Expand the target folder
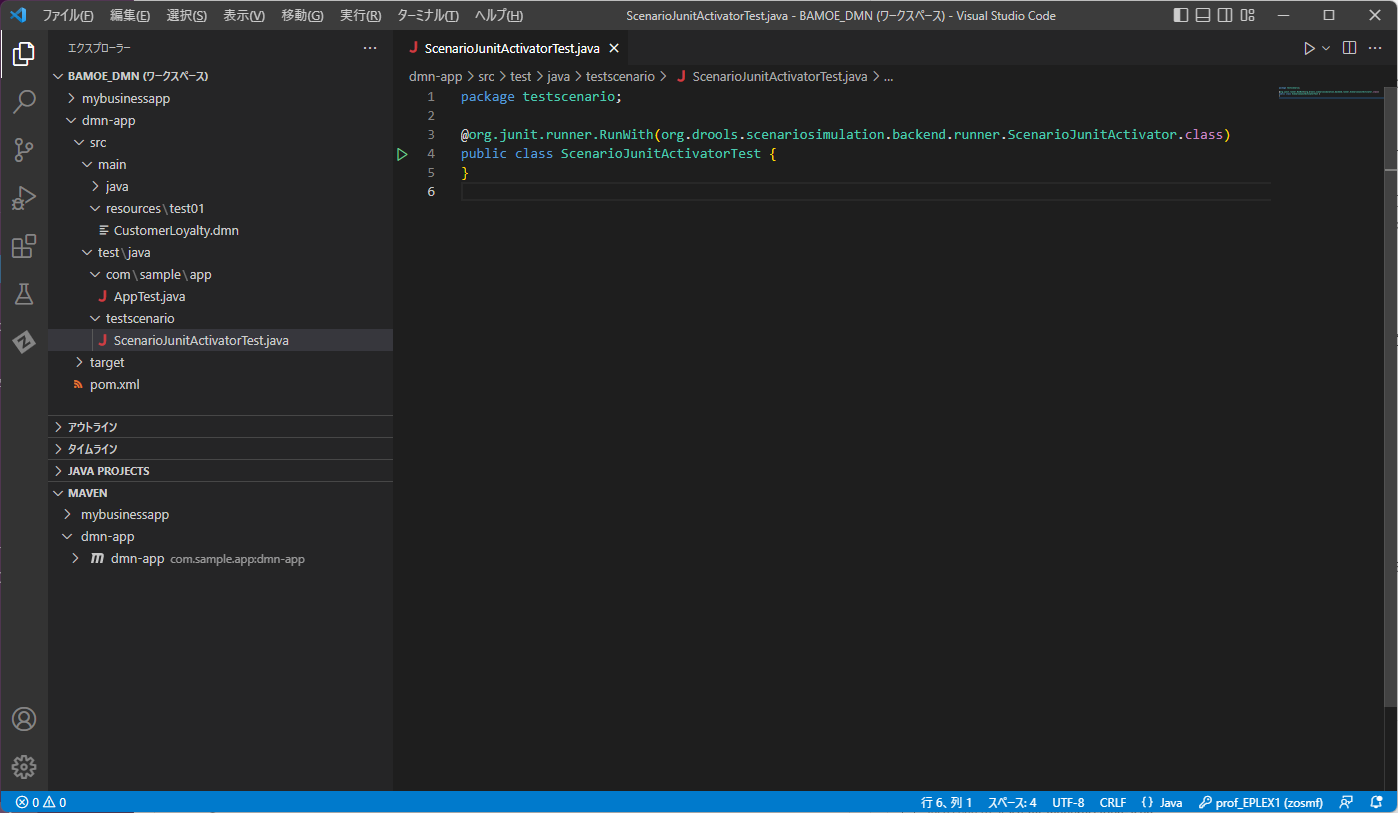This screenshot has height=813, width=1398. coord(220,362)
